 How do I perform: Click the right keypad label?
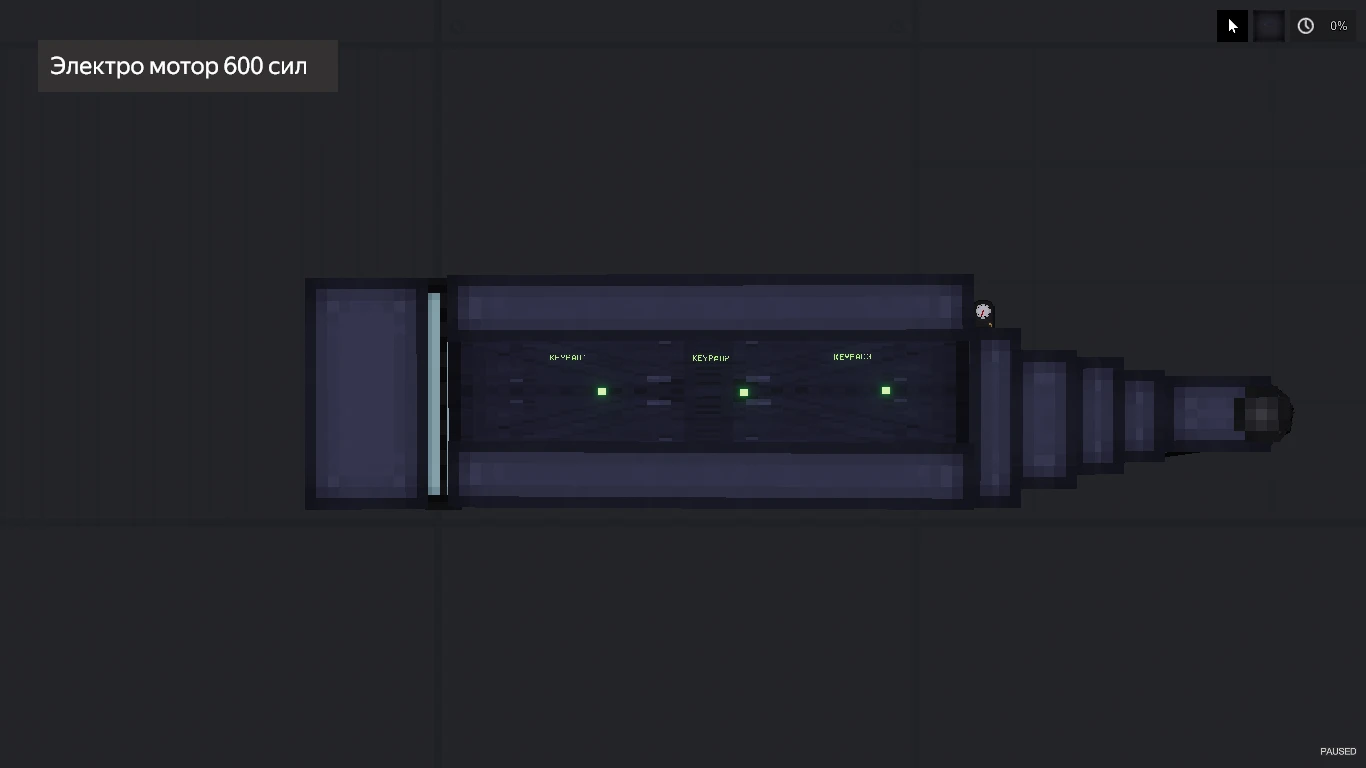[x=852, y=356]
